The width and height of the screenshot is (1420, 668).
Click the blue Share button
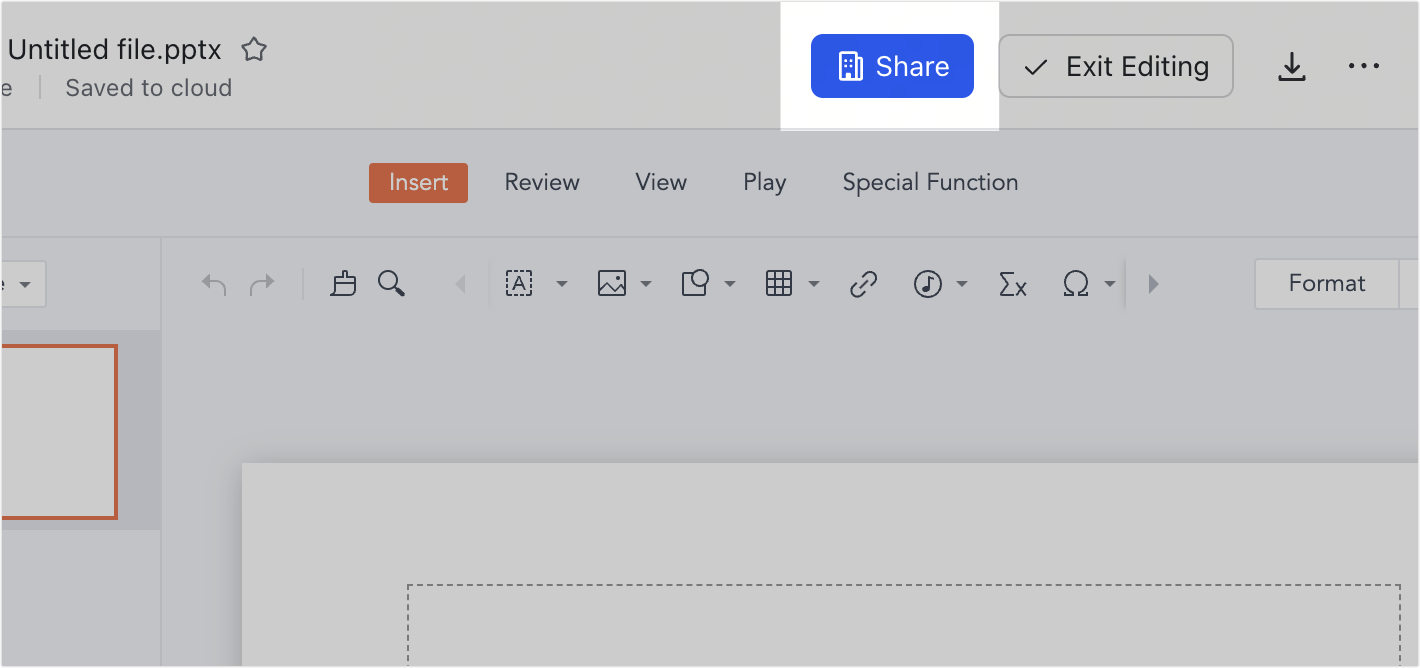pyautogui.click(x=892, y=66)
